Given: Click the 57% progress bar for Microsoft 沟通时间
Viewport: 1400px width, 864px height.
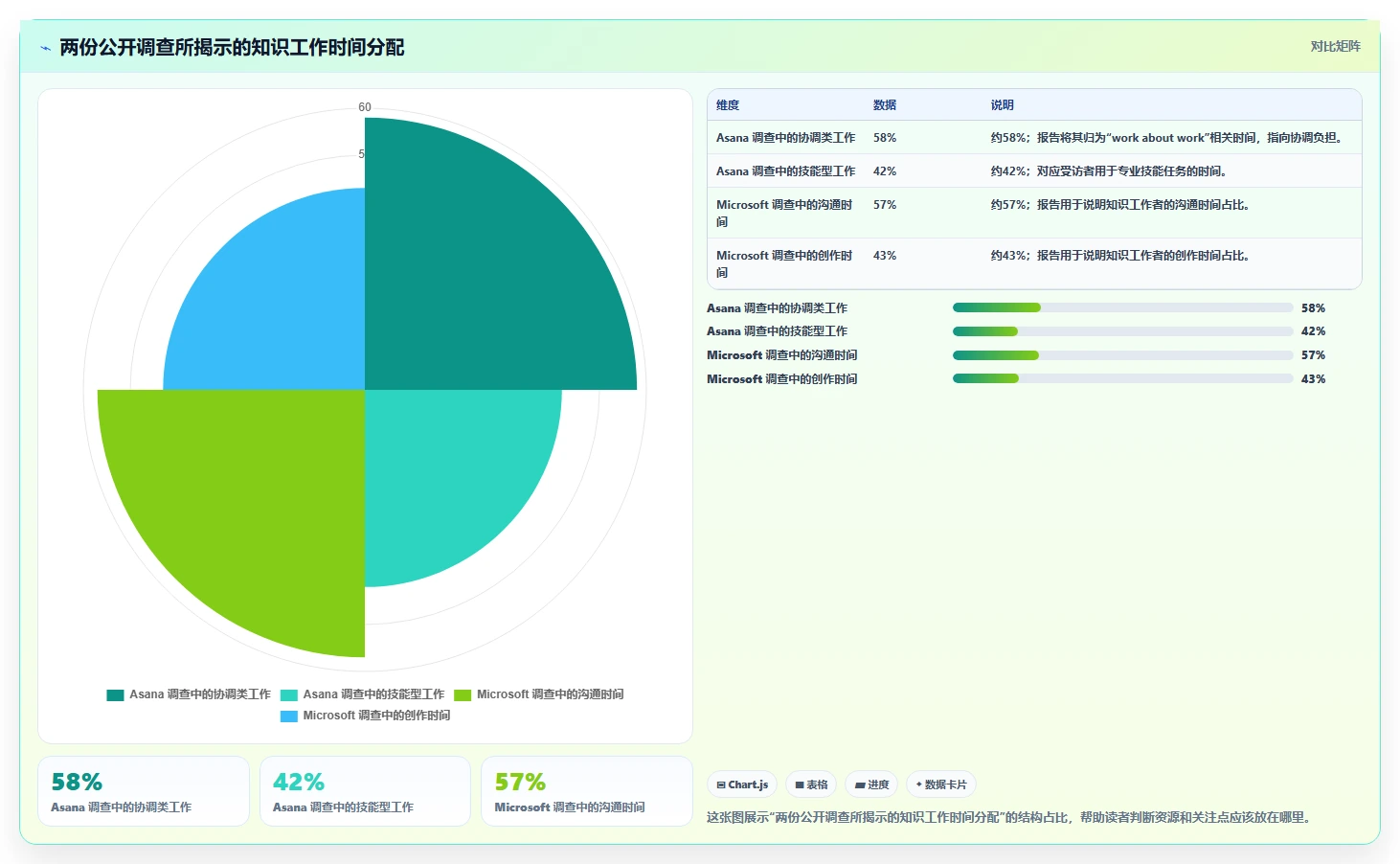Looking at the screenshot, I should pyautogui.click(x=1122, y=355).
